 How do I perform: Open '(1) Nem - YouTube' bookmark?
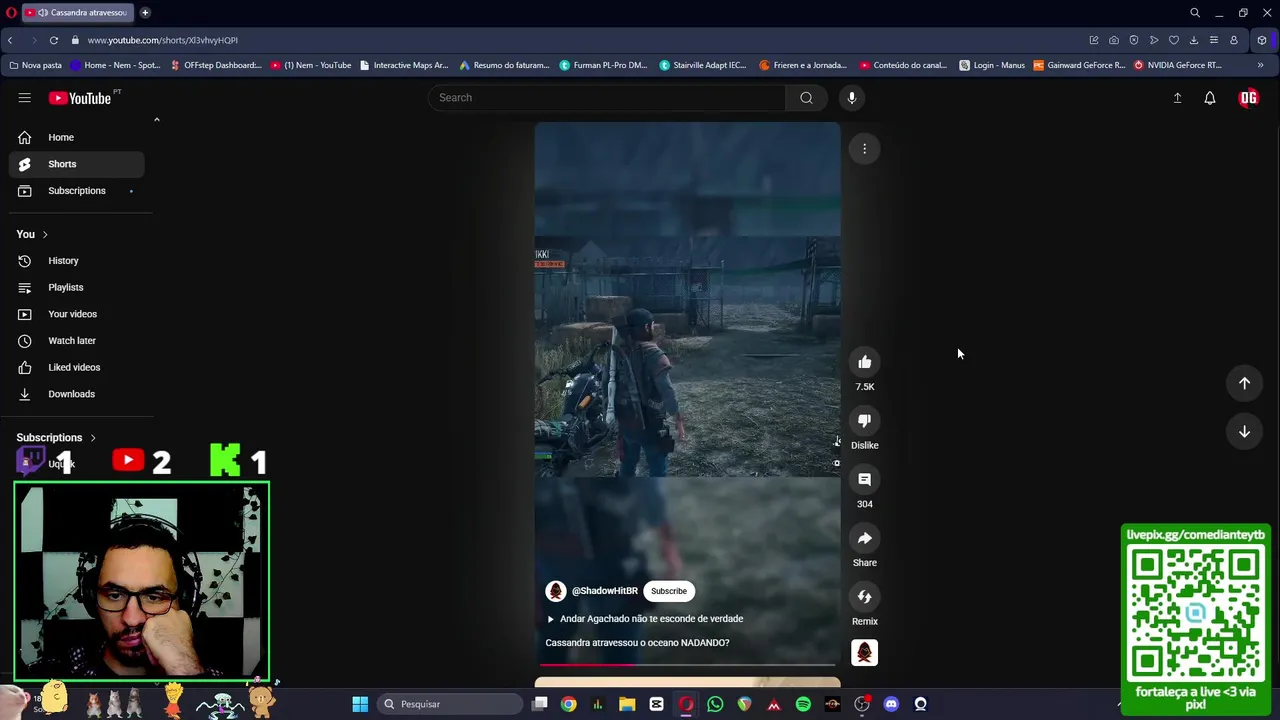[311, 65]
